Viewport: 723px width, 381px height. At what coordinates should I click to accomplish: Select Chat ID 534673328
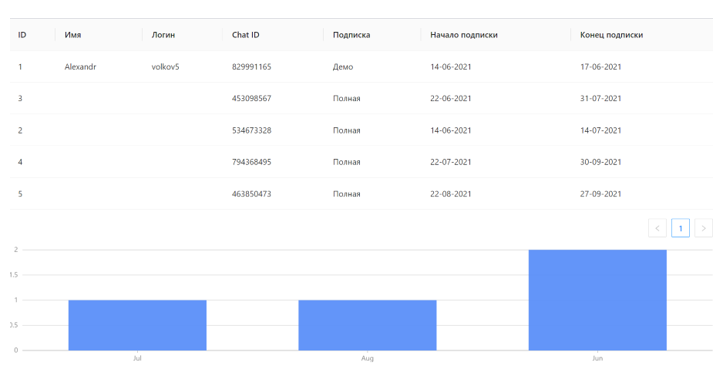click(252, 131)
